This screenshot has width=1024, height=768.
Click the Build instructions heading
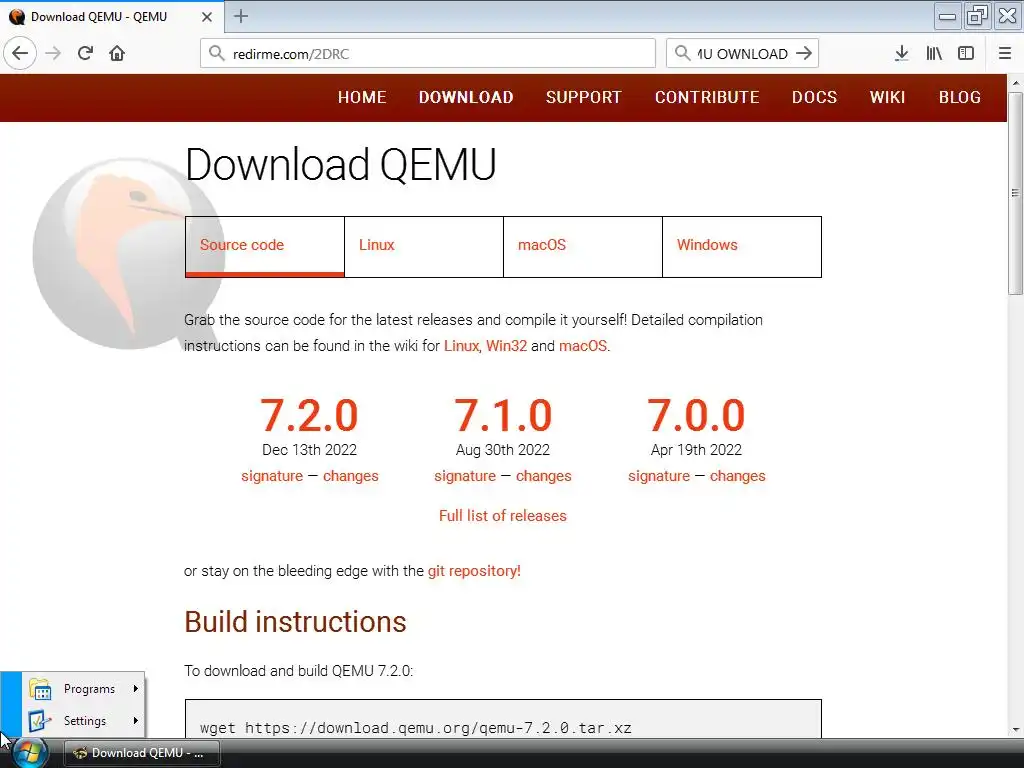295,622
